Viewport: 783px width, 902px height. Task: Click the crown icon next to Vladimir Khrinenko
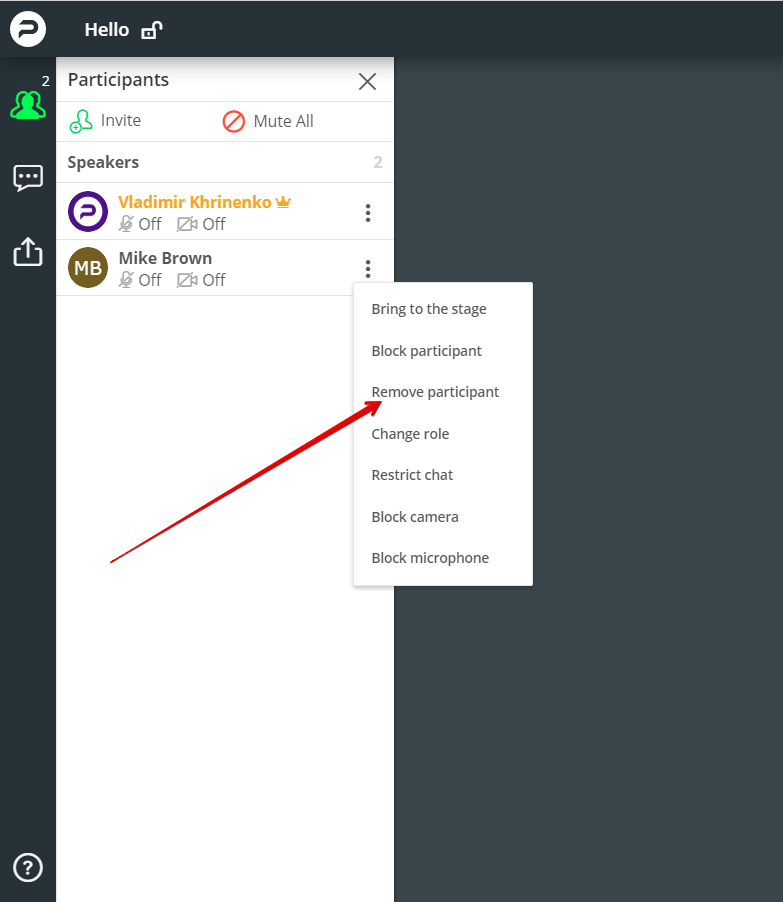click(283, 202)
